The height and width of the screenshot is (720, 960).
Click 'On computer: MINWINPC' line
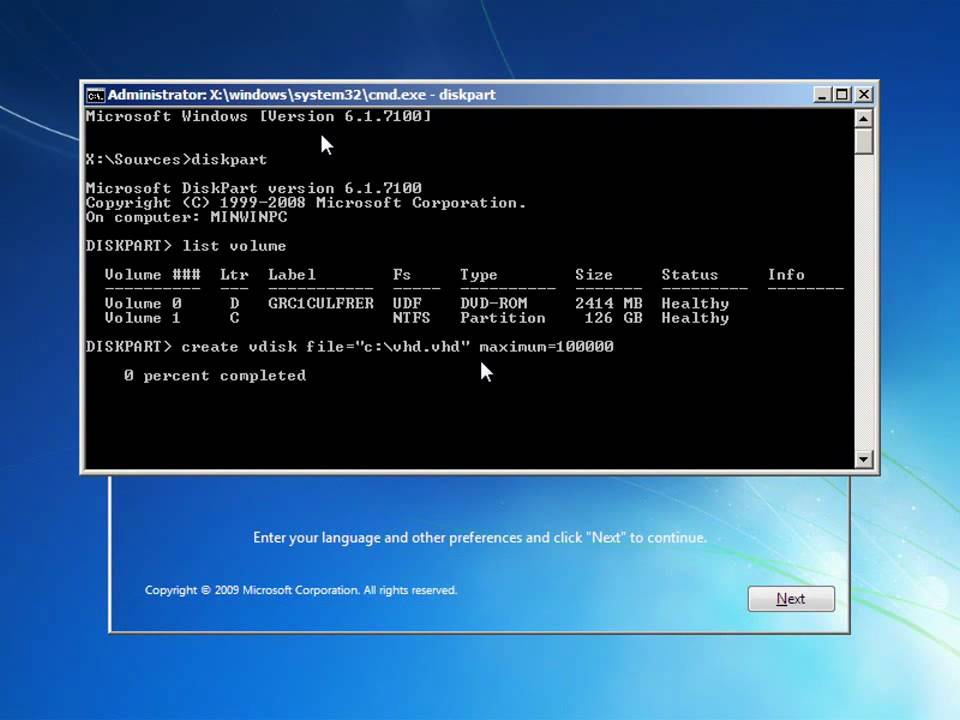coord(186,217)
